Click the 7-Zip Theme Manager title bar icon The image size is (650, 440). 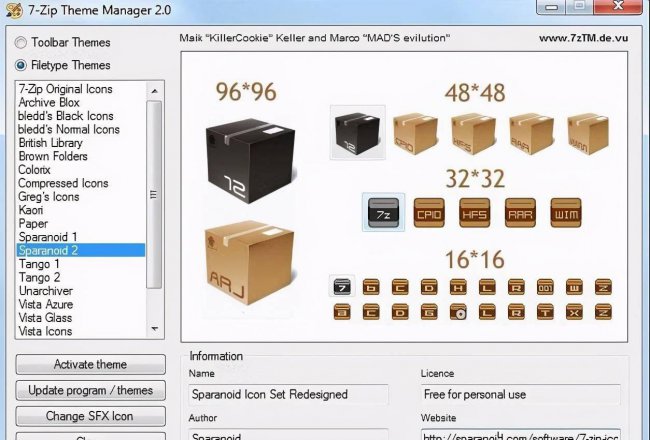14,10
